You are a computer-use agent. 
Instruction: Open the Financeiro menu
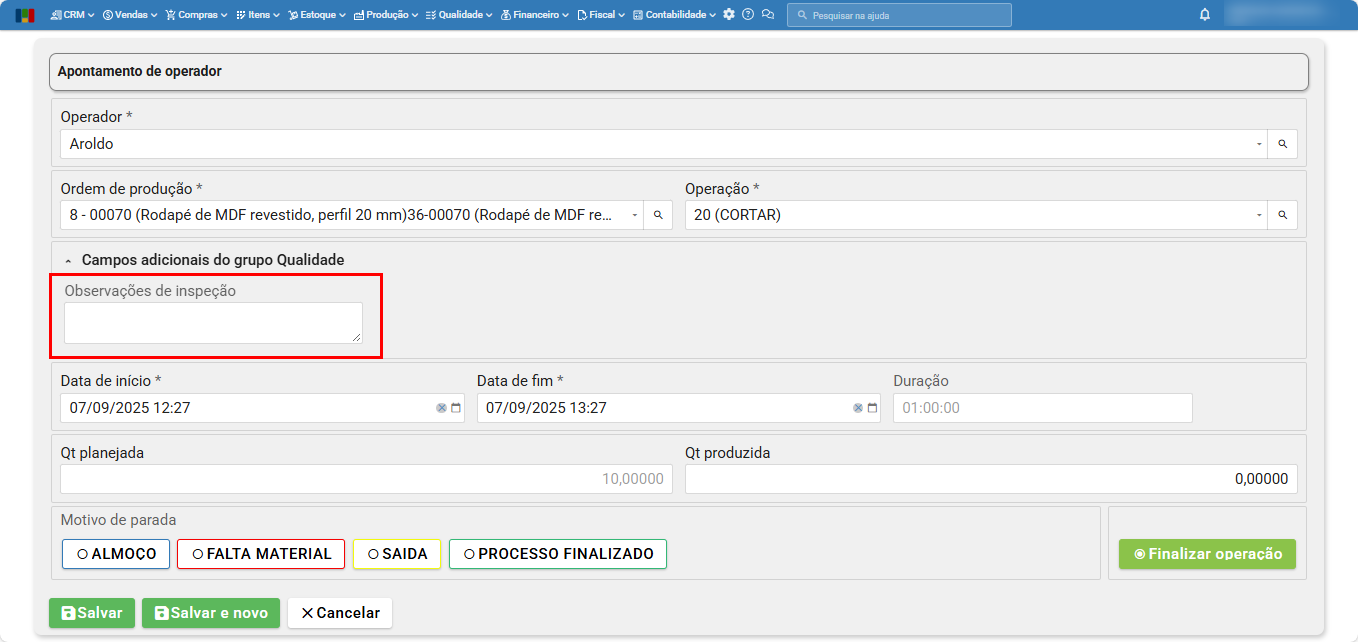[534, 15]
